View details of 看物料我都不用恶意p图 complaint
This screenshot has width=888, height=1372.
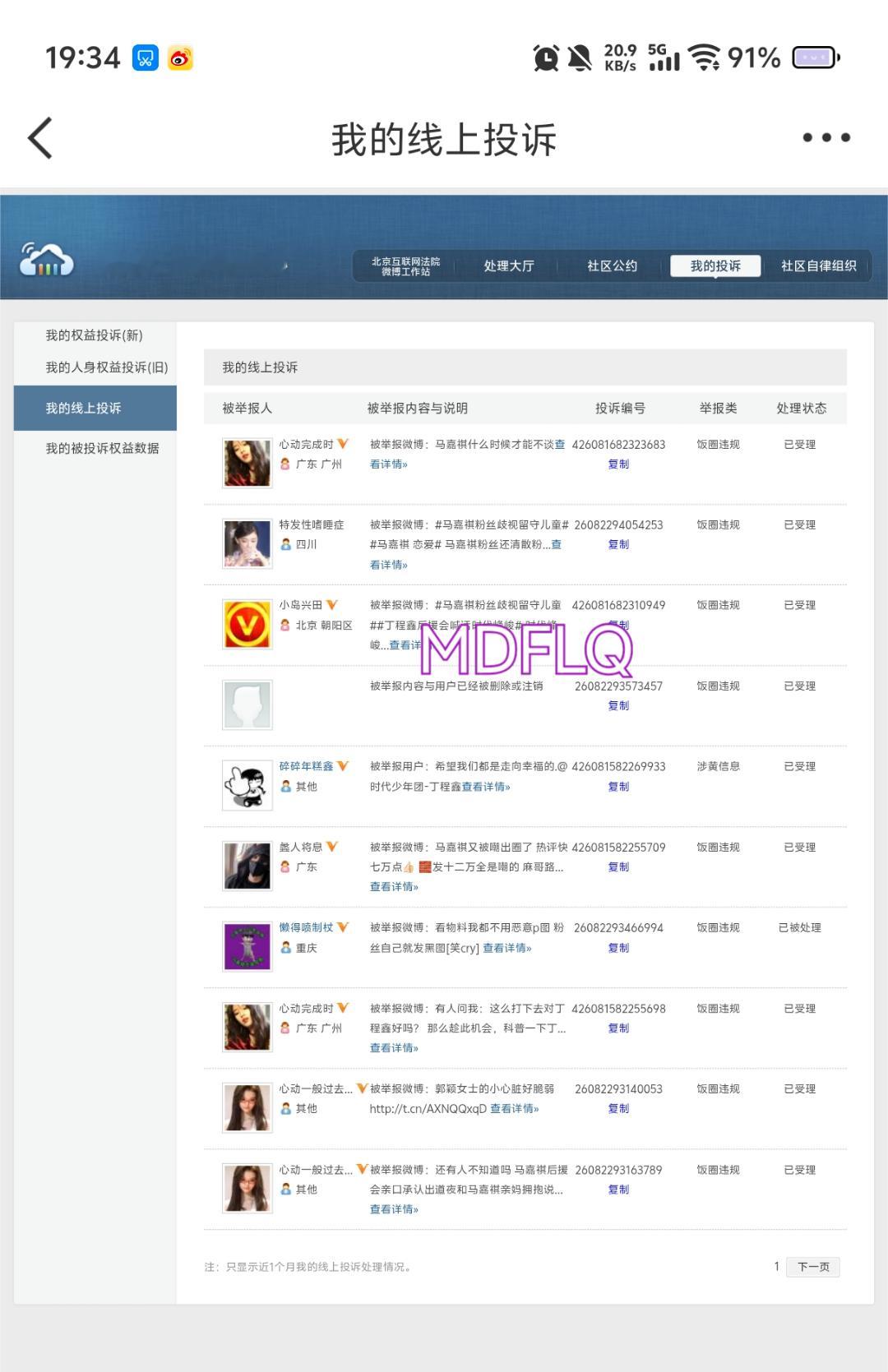pyautogui.click(x=507, y=948)
